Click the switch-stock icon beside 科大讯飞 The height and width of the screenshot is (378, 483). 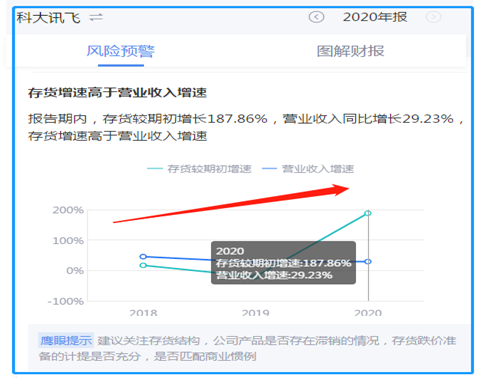pyautogui.click(x=96, y=17)
